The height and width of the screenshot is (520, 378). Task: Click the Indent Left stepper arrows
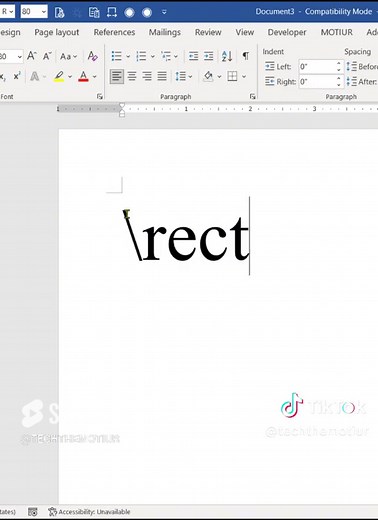click(x=339, y=67)
